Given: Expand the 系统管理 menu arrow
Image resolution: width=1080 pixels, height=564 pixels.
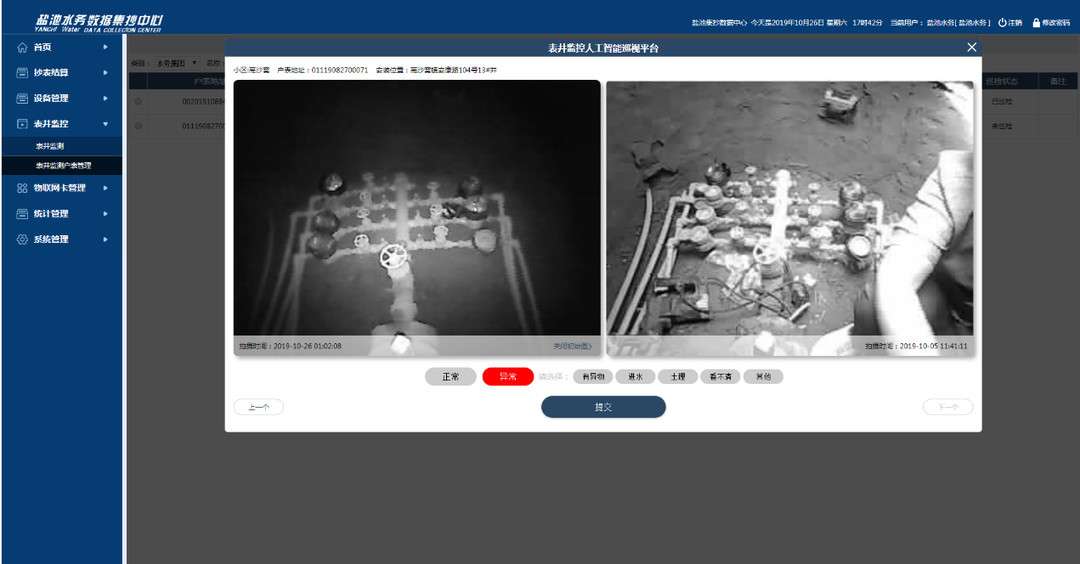Looking at the screenshot, I should click(x=105, y=240).
